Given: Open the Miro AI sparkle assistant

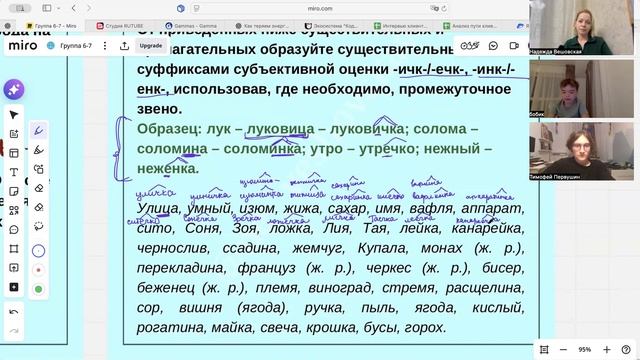Looking at the screenshot, I should coord(14,89).
